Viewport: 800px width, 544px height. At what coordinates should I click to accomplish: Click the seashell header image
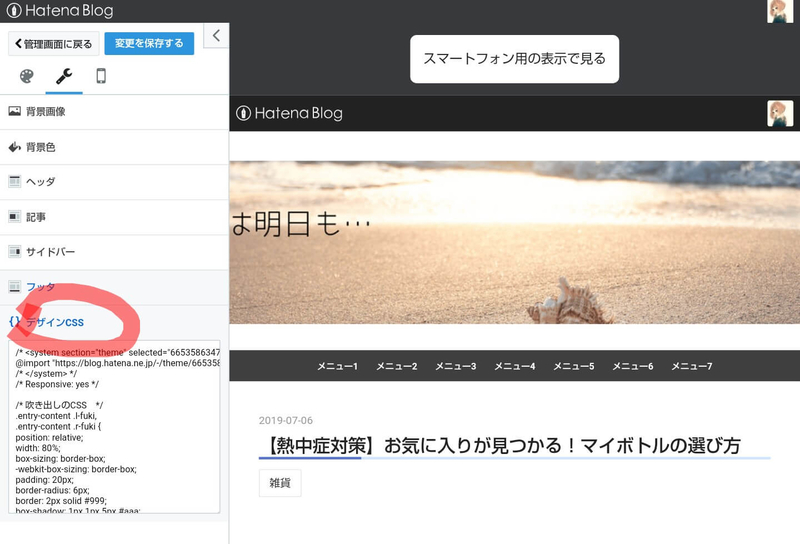click(x=514, y=242)
